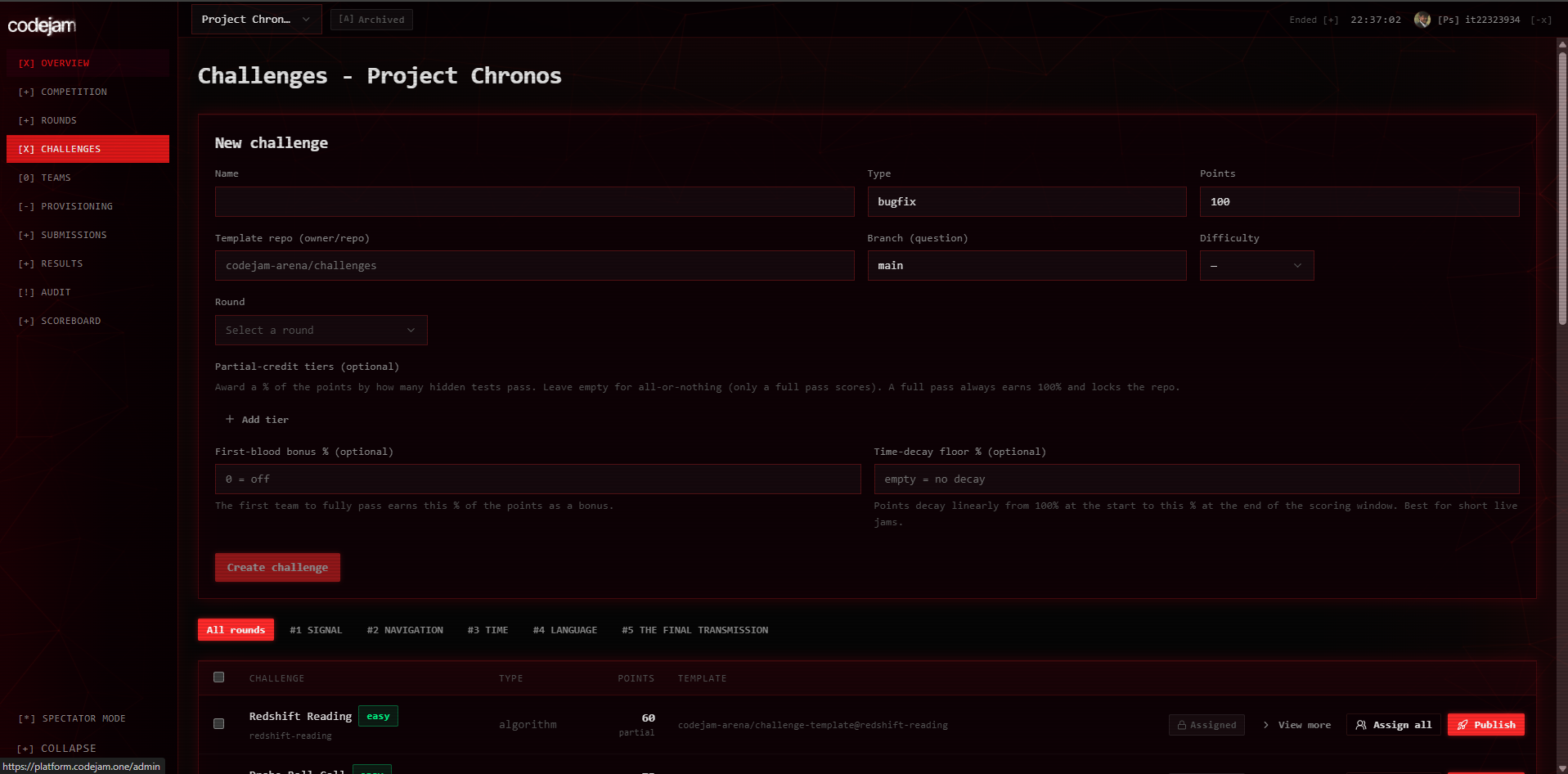Click the user avatar picture
The height and width of the screenshot is (774, 1568).
pos(1422,20)
